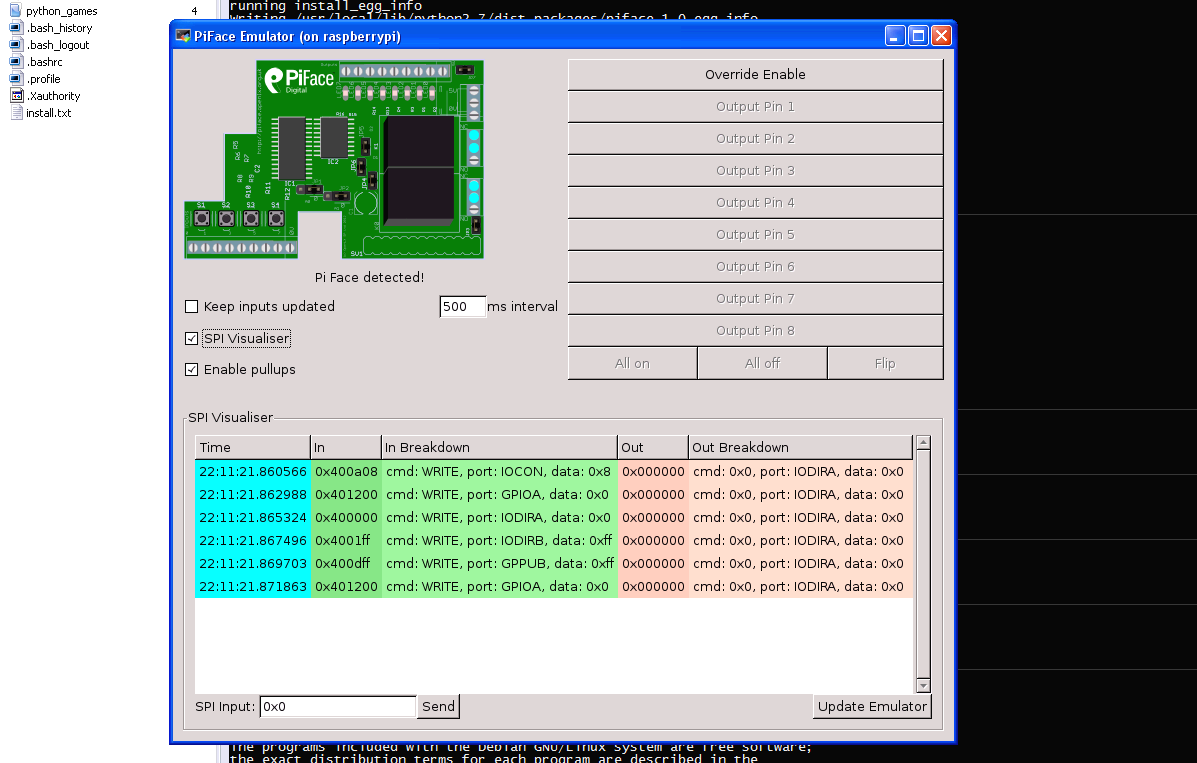Click the All on button

[633, 364]
